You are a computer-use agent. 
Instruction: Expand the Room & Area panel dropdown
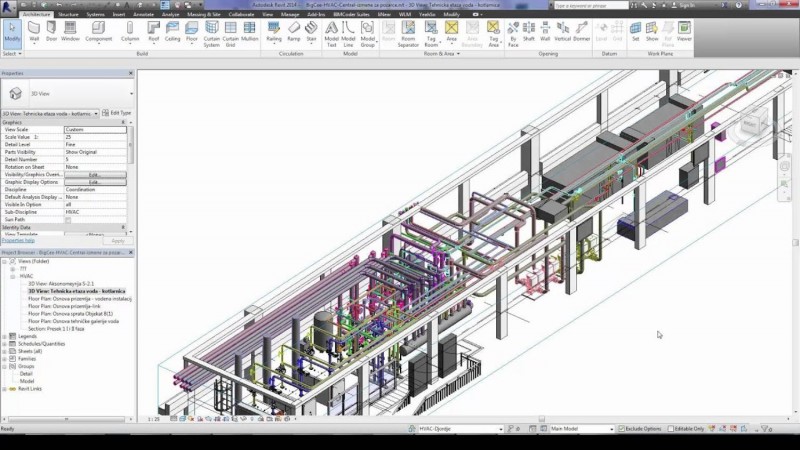pos(442,54)
